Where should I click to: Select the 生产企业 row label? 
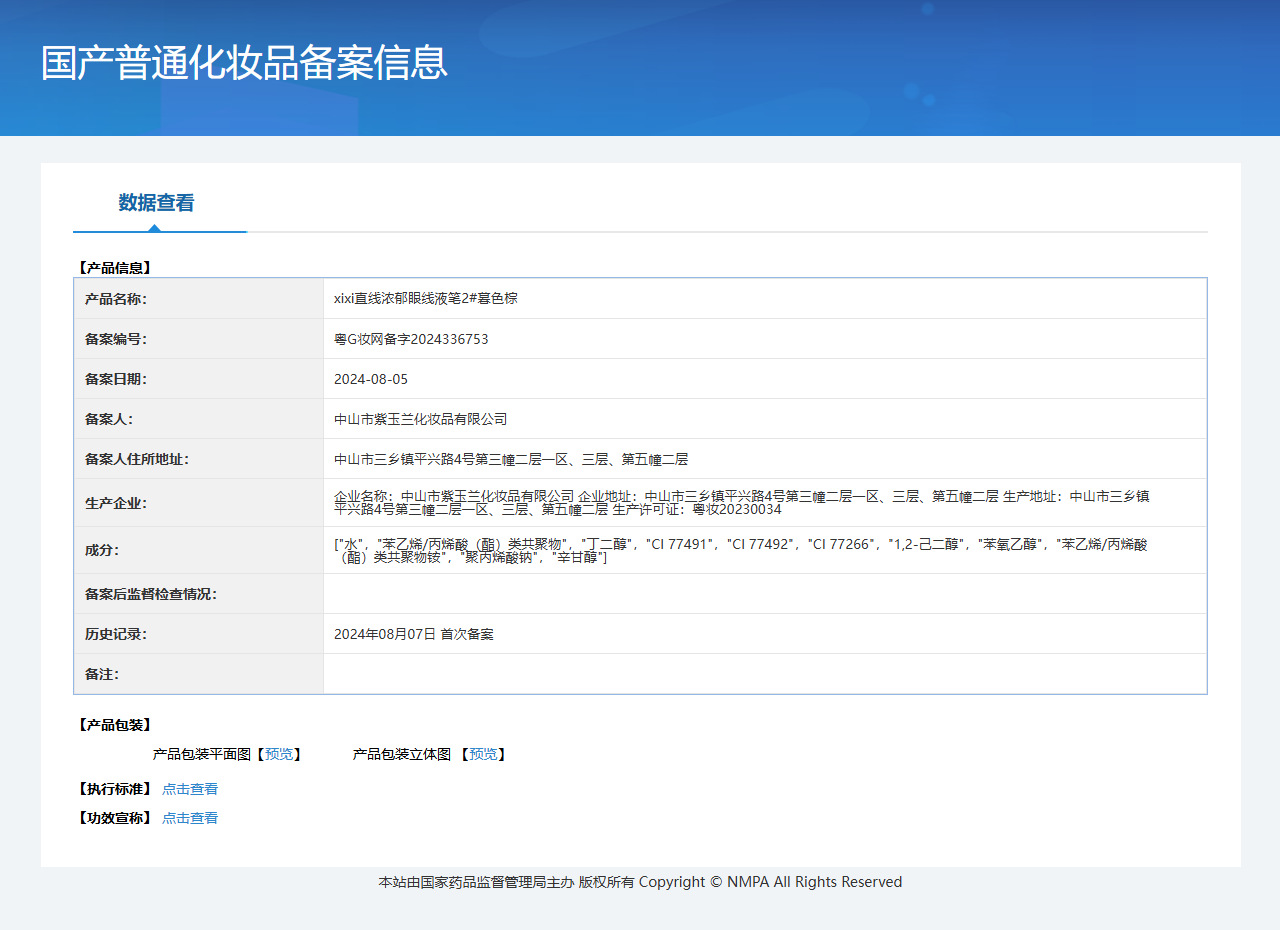click(116, 503)
